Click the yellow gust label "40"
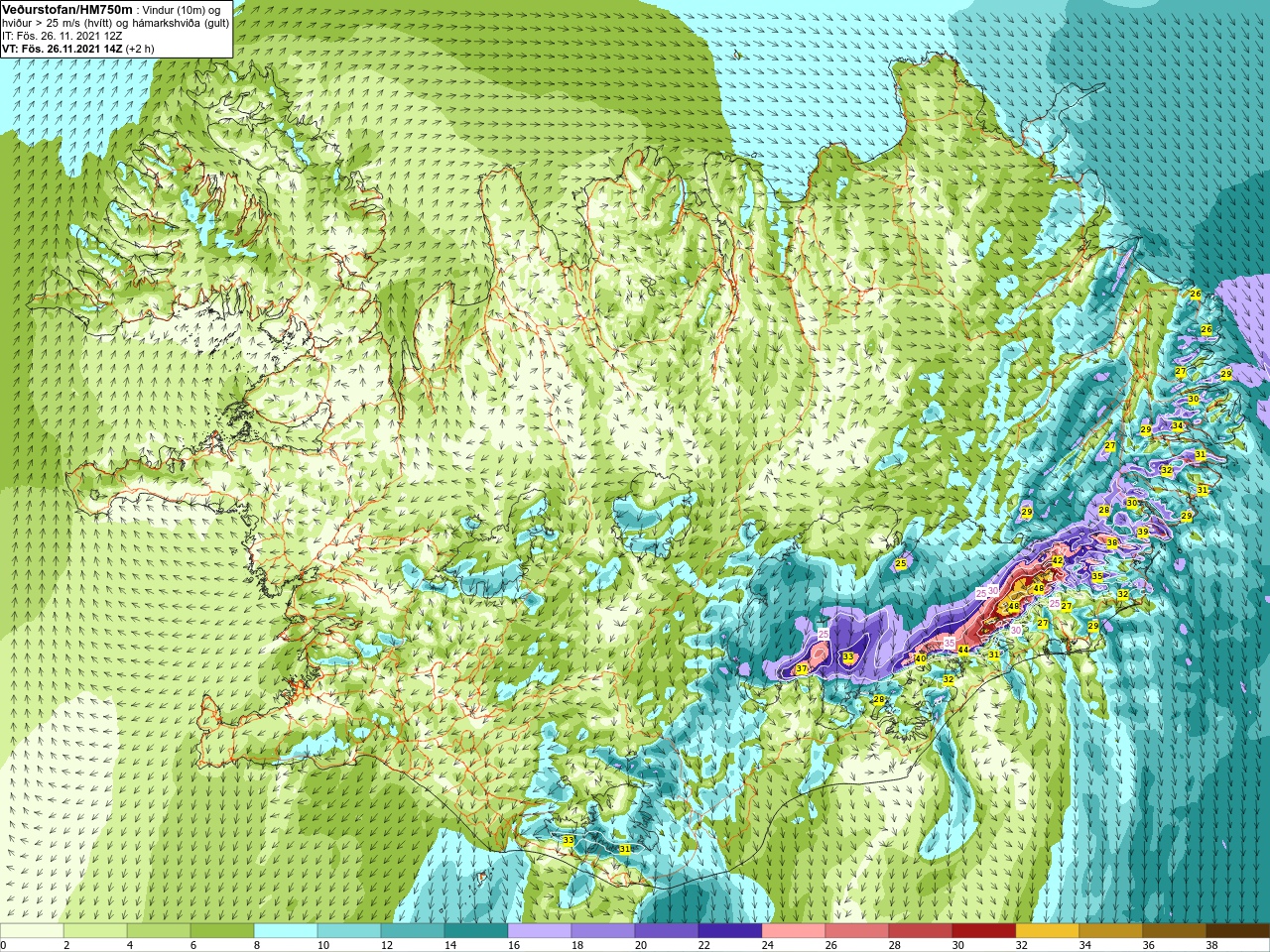Image resolution: width=1270 pixels, height=952 pixels. click(920, 658)
